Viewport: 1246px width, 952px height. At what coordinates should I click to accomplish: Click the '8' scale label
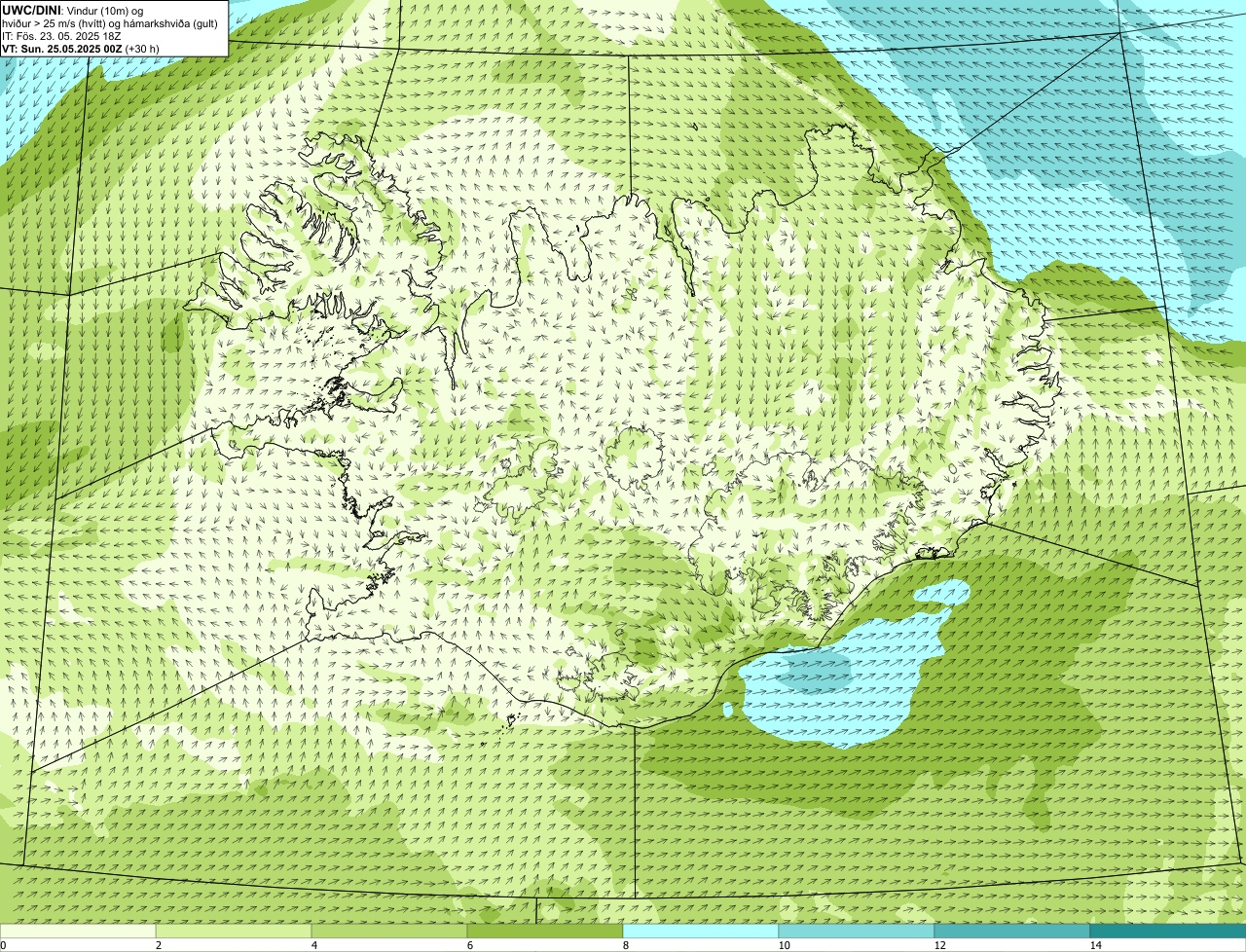pos(625,945)
